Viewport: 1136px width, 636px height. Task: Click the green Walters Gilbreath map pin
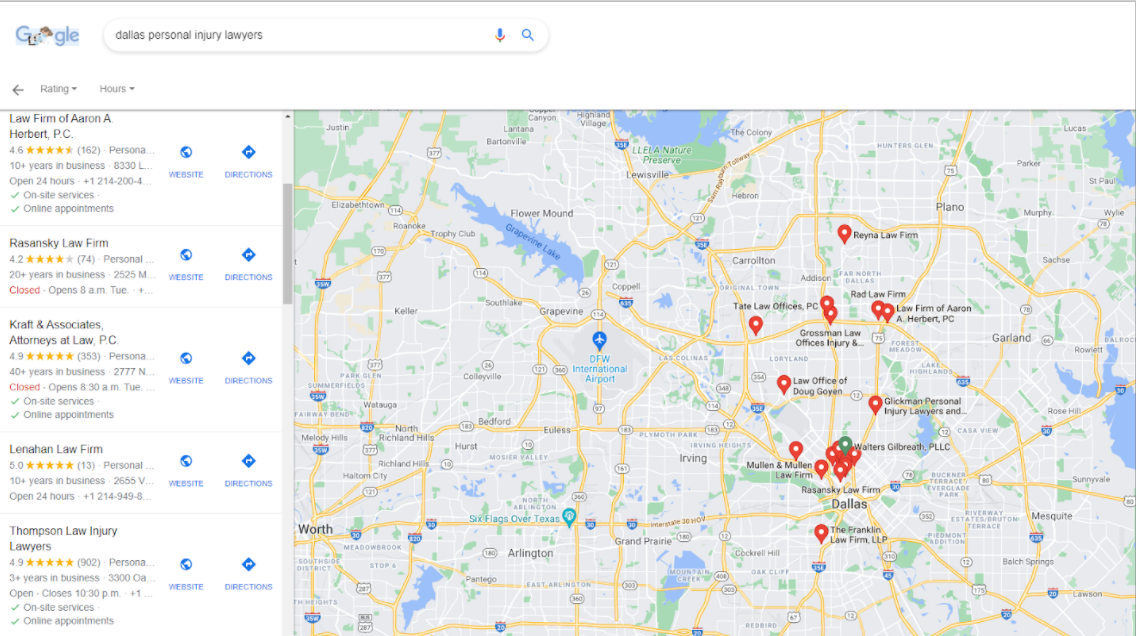pyautogui.click(x=845, y=443)
